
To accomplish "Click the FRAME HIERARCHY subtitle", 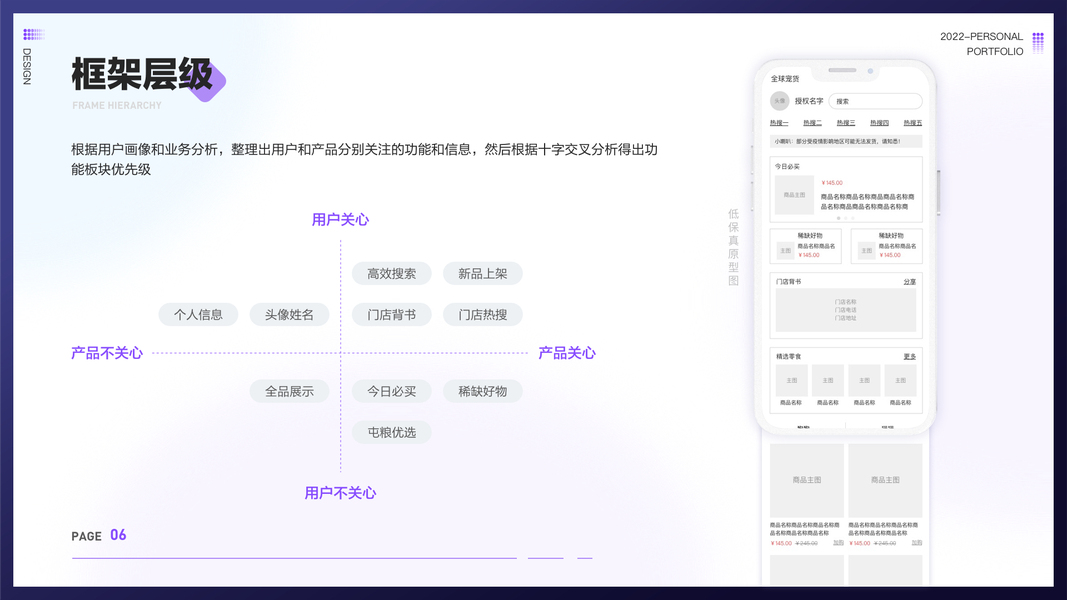I will pyautogui.click(x=117, y=105).
